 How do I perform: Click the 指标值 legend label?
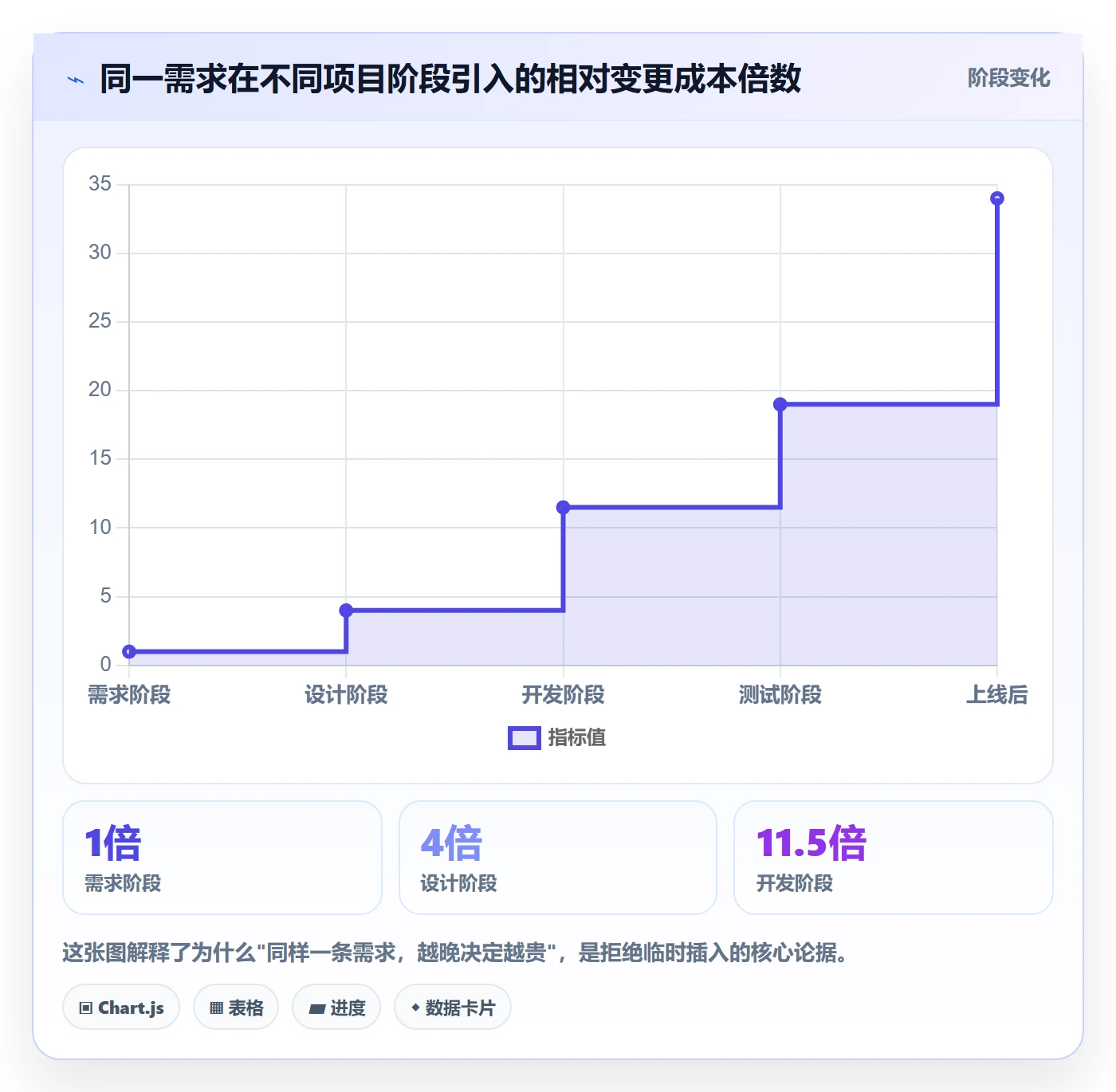coord(577,738)
